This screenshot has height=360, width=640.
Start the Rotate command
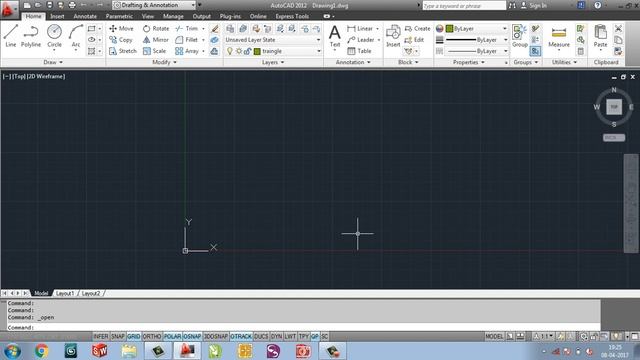pos(156,29)
